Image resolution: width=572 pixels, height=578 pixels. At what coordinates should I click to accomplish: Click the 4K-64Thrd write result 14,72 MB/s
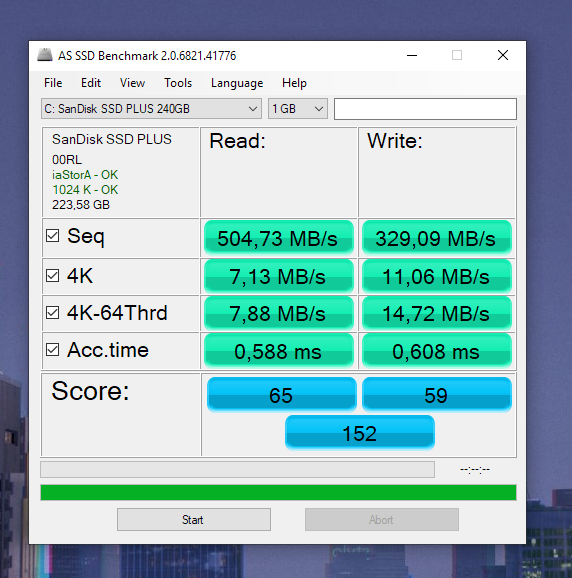click(437, 313)
